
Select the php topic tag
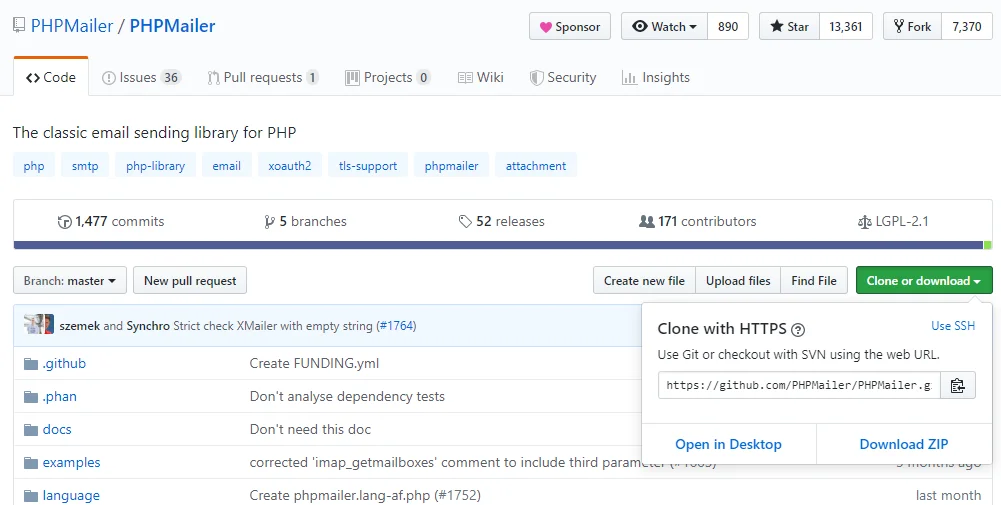click(x=34, y=165)
